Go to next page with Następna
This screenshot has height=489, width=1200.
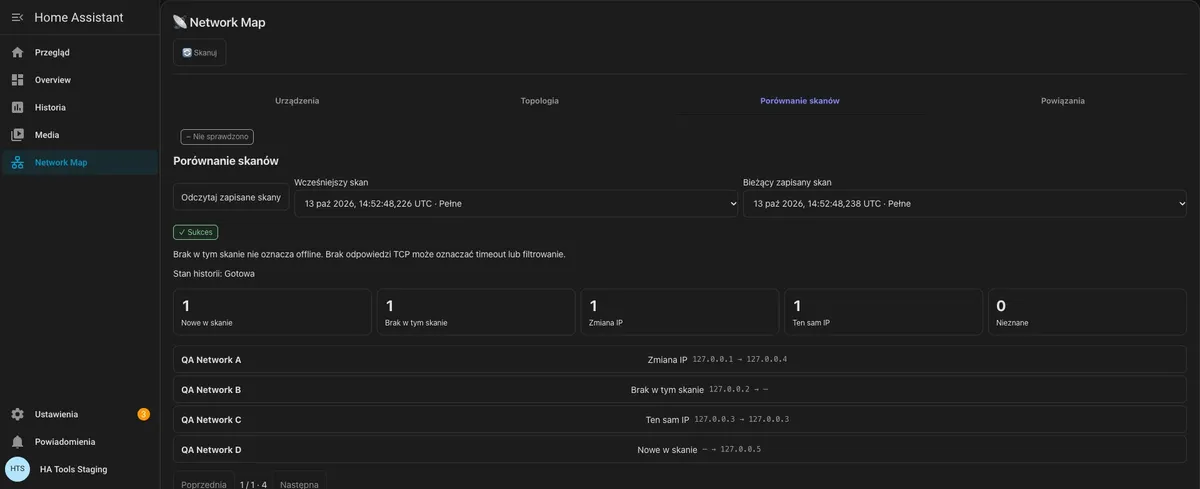pyautogui.click(x=300, y=483)
